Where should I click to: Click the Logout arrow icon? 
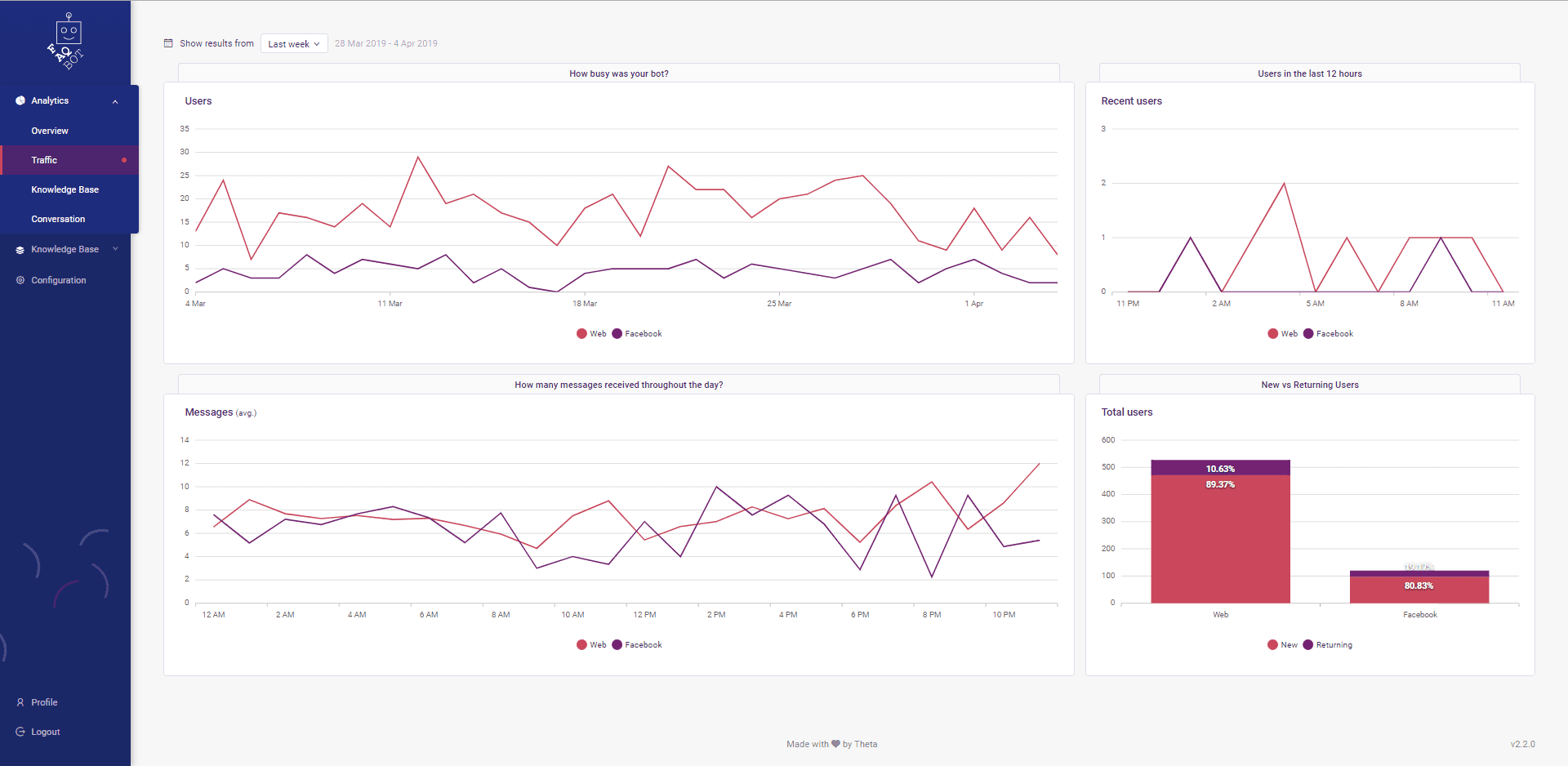20,732
